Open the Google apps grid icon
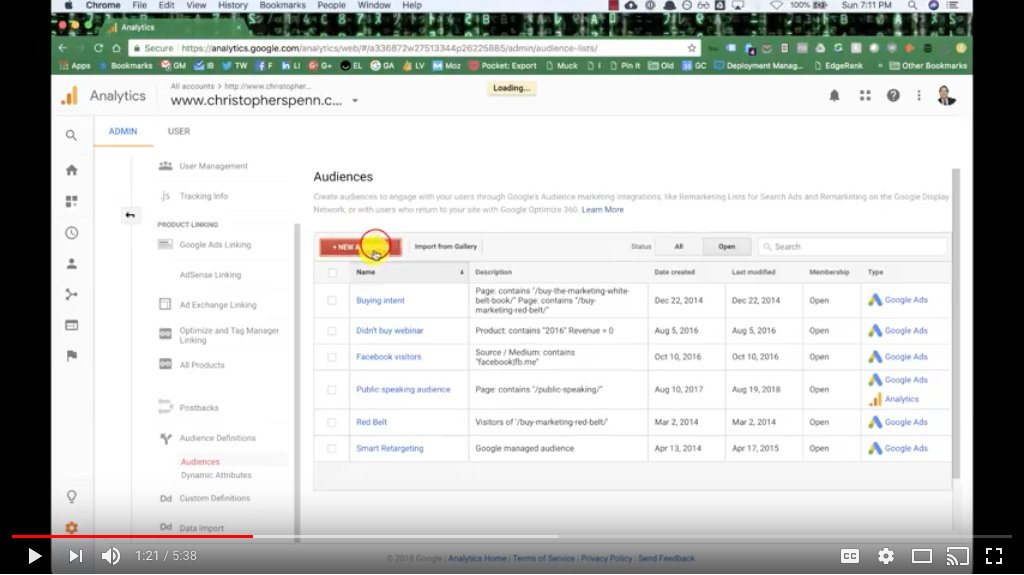This screenshot has height=575, width=1024. (x=865, y=96)
